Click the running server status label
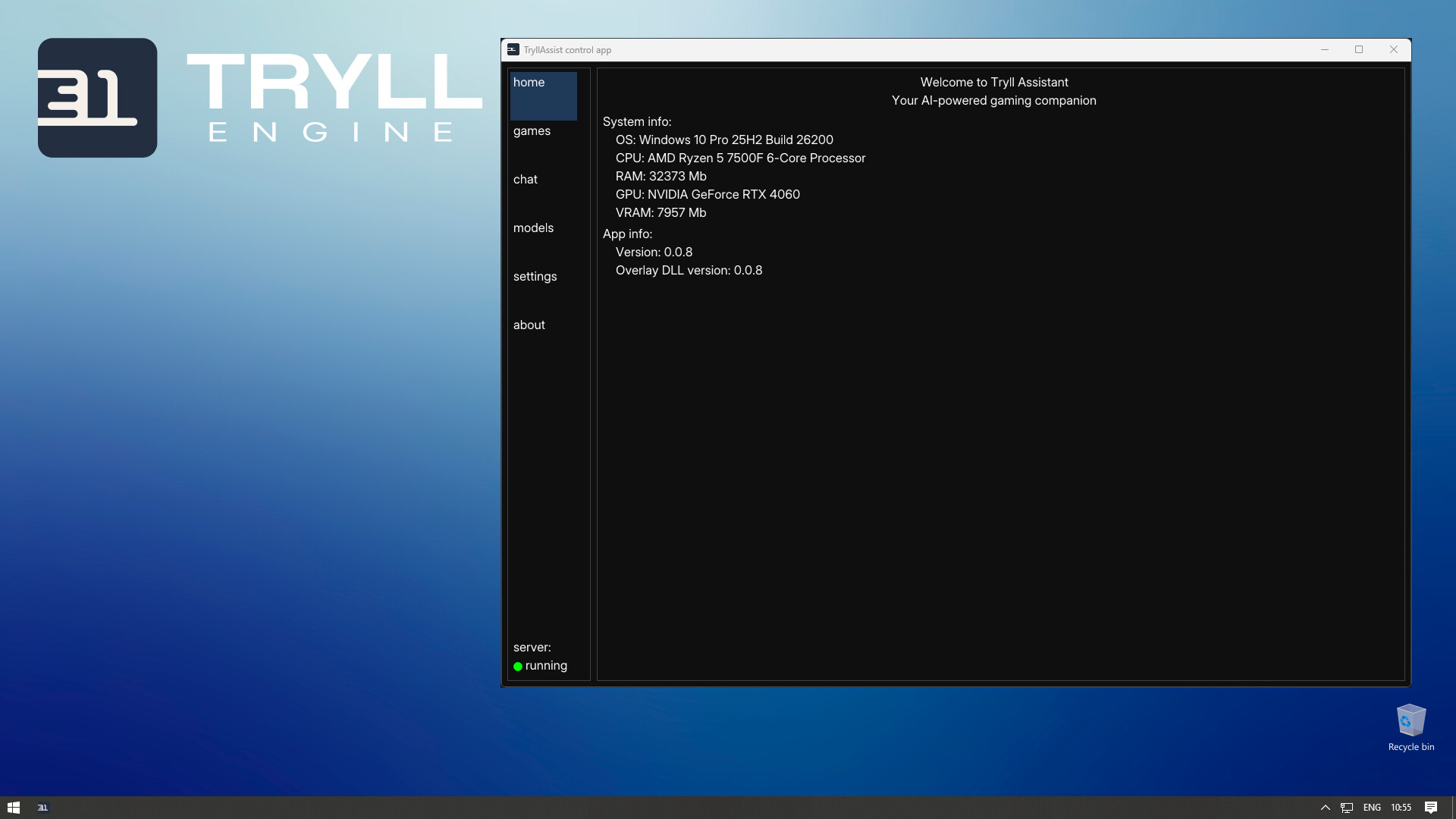This screenshot has width=1456, height=819. 546,666
